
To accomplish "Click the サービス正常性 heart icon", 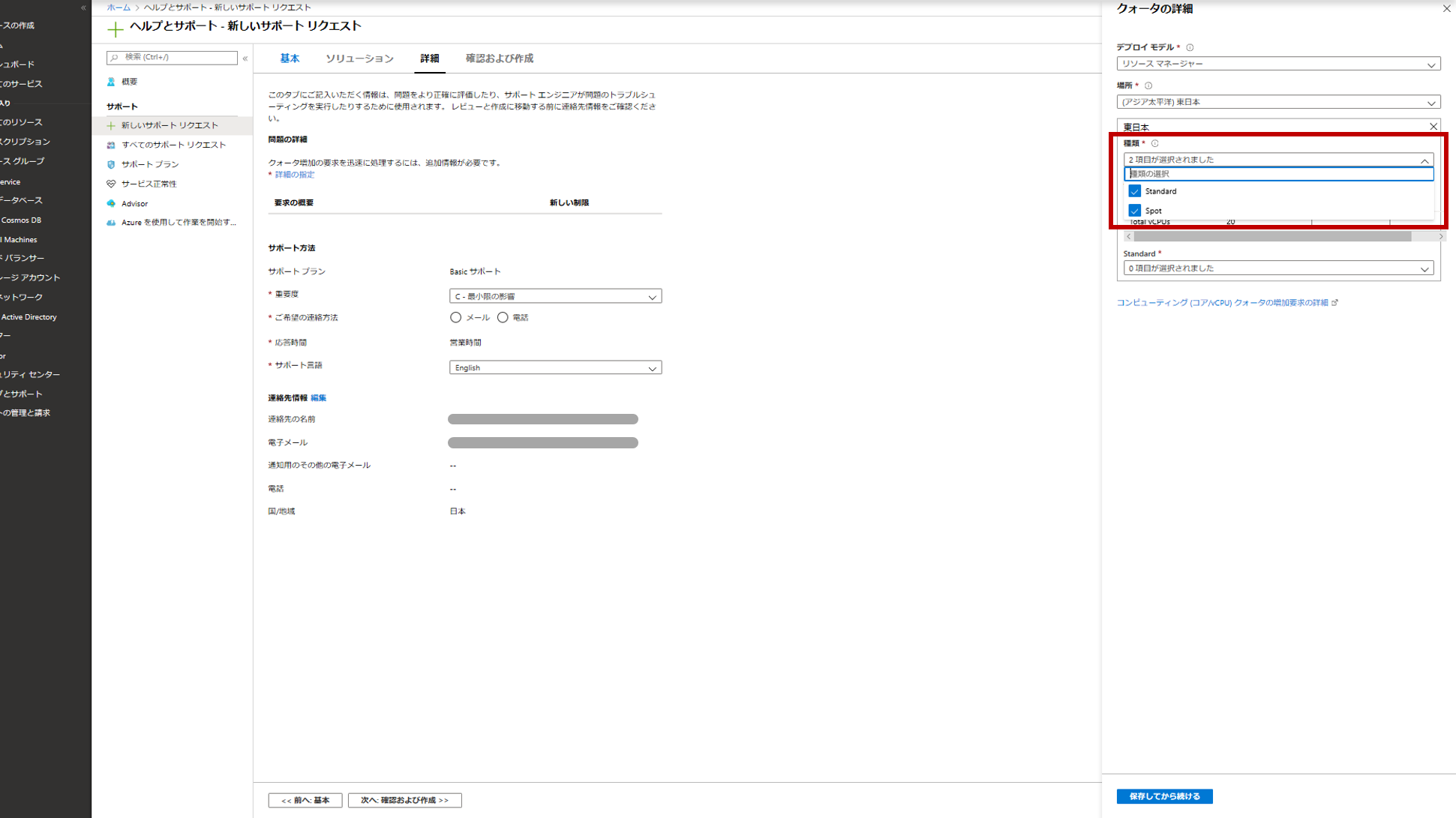I will click(x=111, y=184).
